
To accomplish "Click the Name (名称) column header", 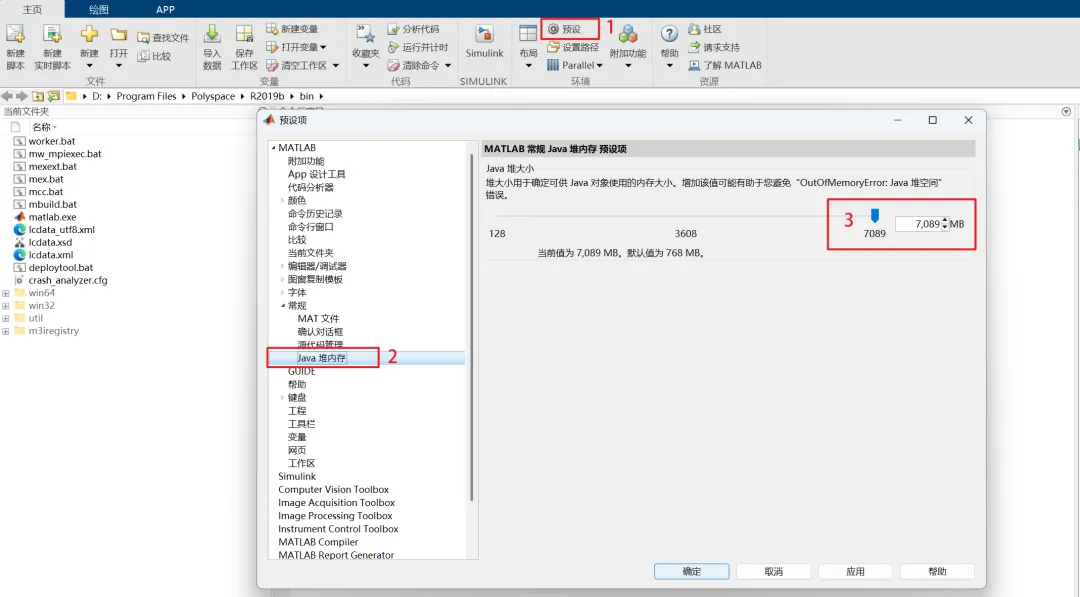I will point(44,127).
